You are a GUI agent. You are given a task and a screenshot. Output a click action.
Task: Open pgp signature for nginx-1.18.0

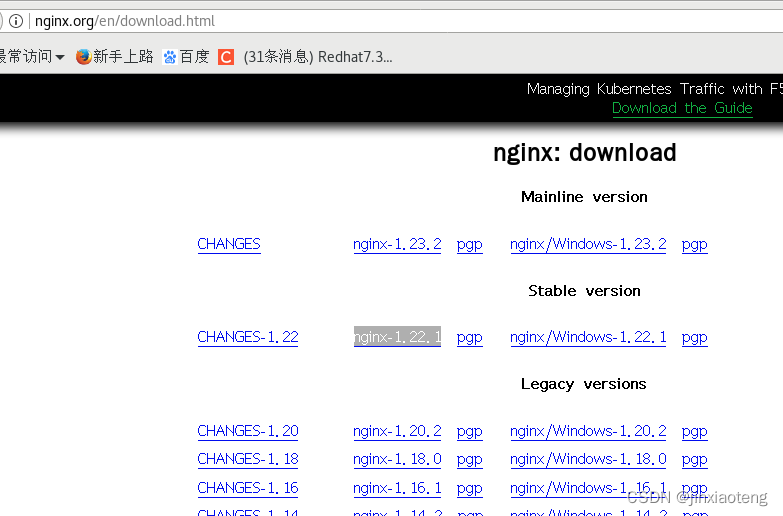pyautogui.click(x=469, y=459)
